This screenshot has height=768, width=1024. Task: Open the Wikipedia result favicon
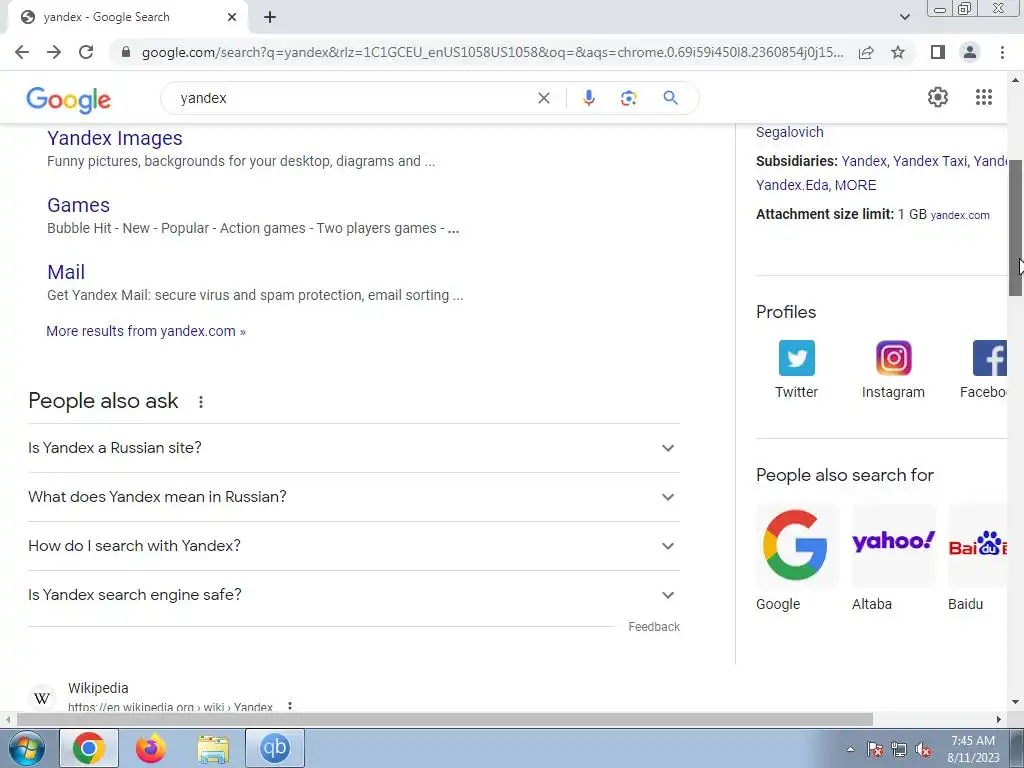click(42, 697)
